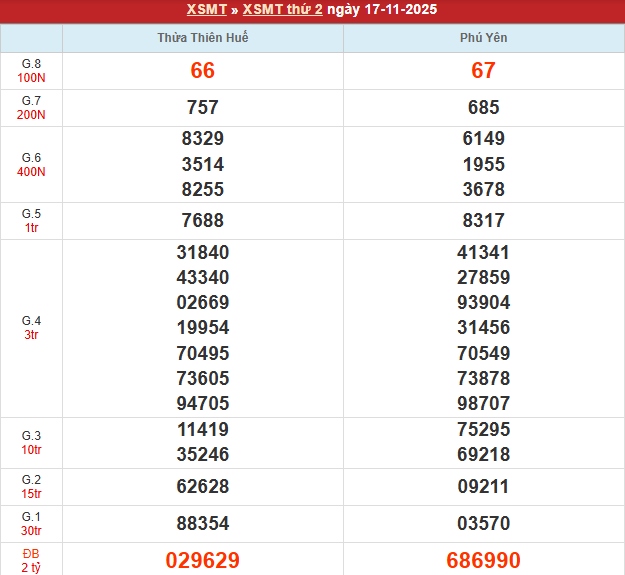Select G.4 number 31456
Image resolution: width=625 pixels, height=575 pixels.
point(483,328)
